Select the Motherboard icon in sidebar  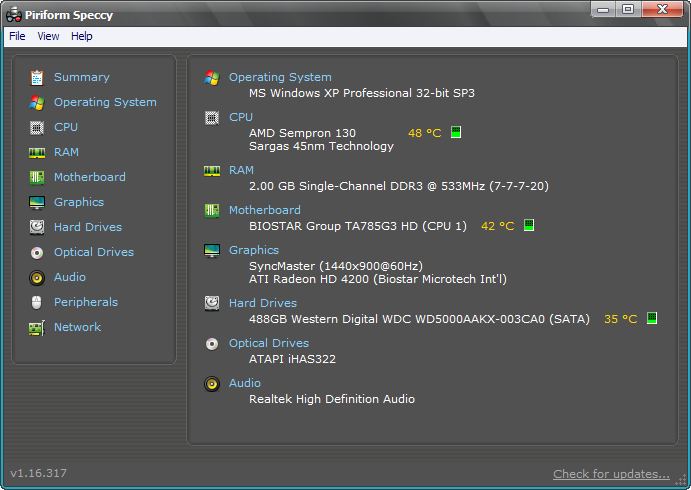pos(37,177)
